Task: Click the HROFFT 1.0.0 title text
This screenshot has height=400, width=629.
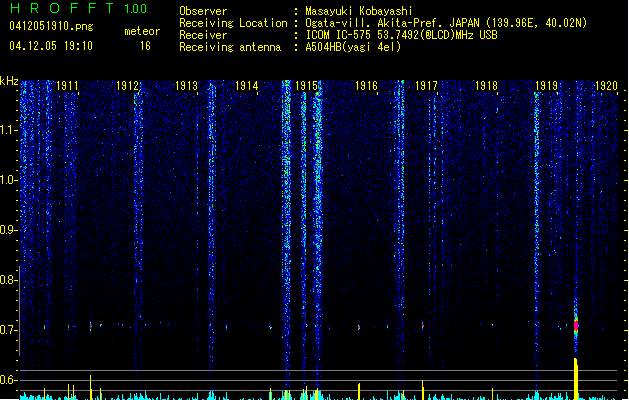Action: [79, 8]
